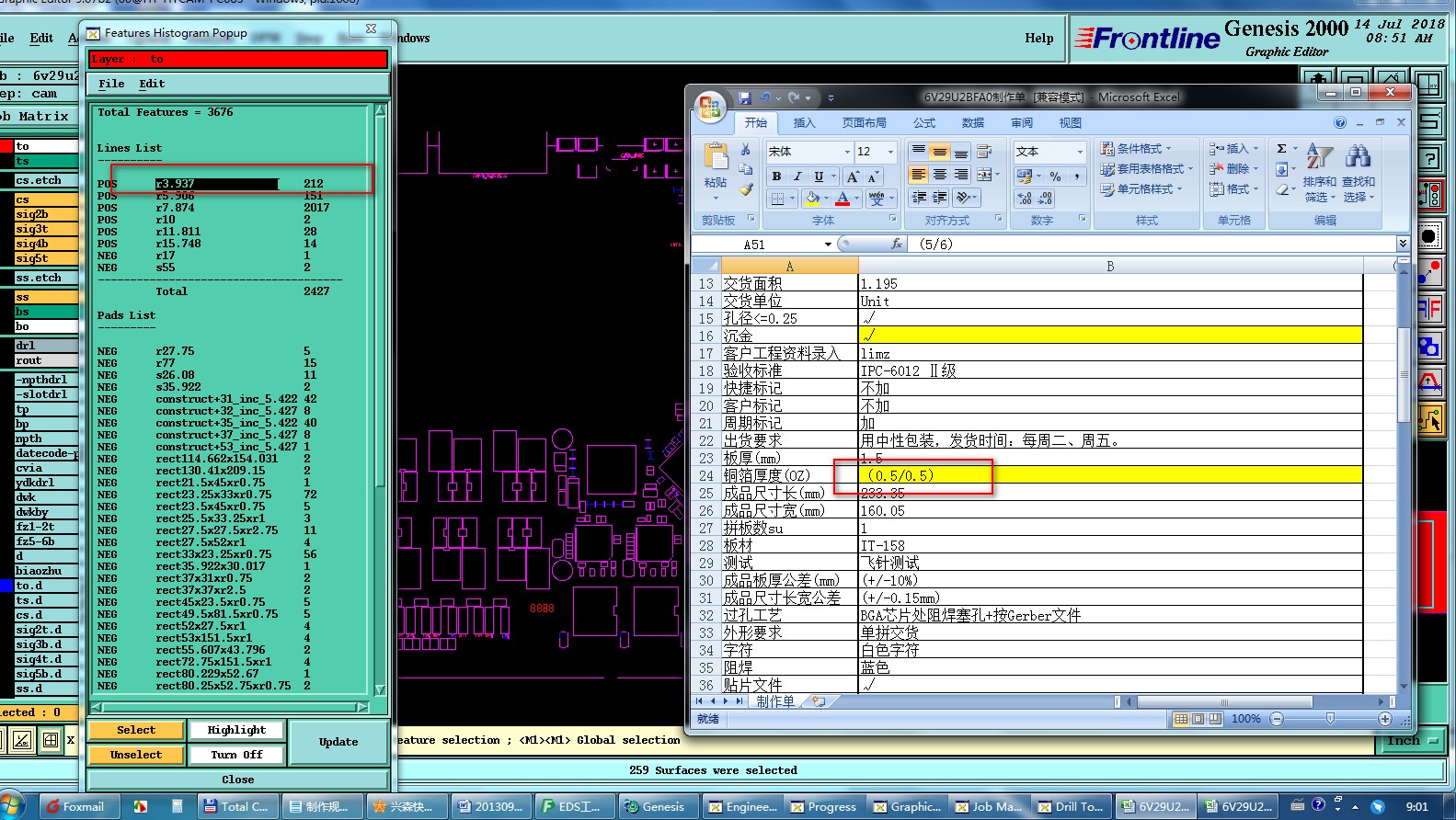Click the increase decimal icon
The height and width of the screenshot is (820, 1456).
click(x=1025, y=199)
